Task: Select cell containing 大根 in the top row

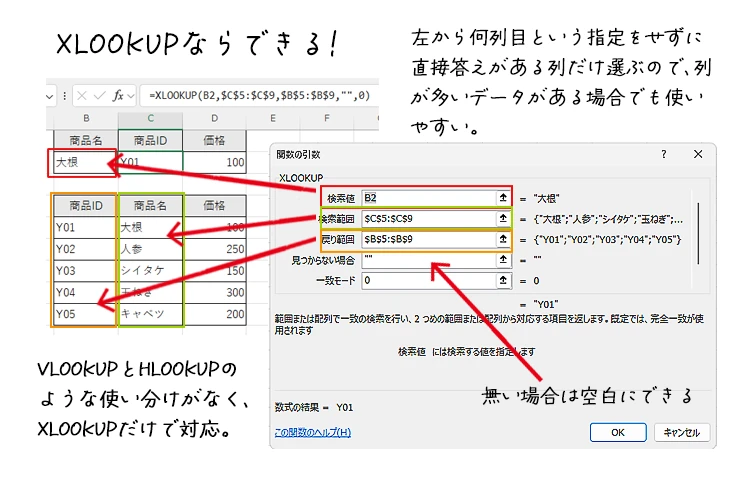Action: pyautogui.click(x=86, y=162)
